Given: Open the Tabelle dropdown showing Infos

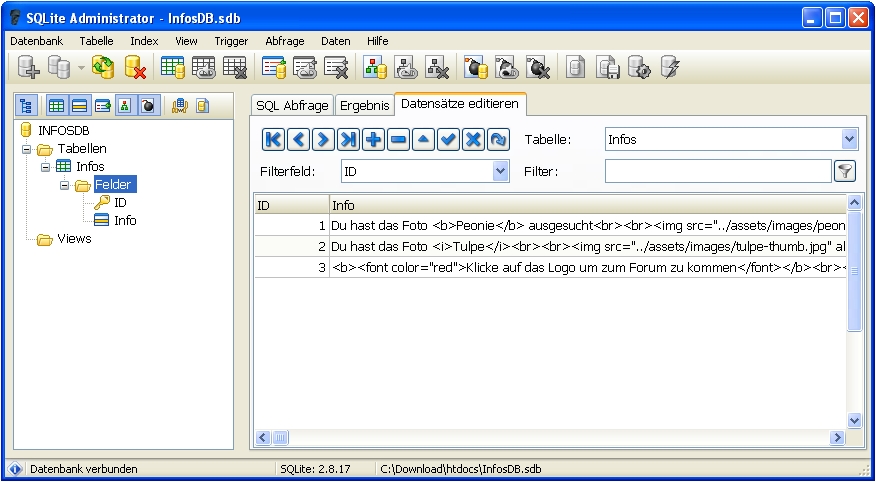Looking at the screenshot, I should 849,140.
